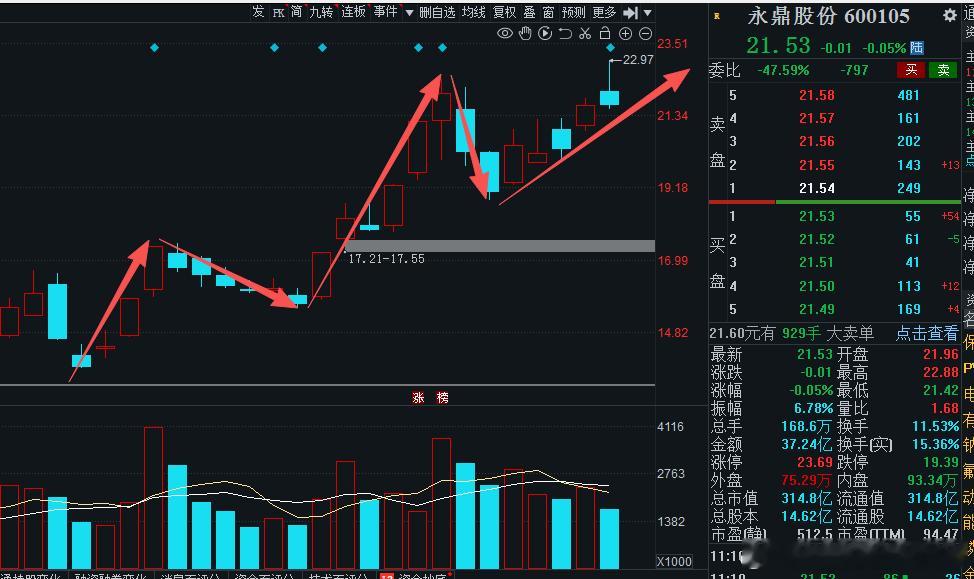Click stock name 永鼎股份 600105

(x=829, y=17)
